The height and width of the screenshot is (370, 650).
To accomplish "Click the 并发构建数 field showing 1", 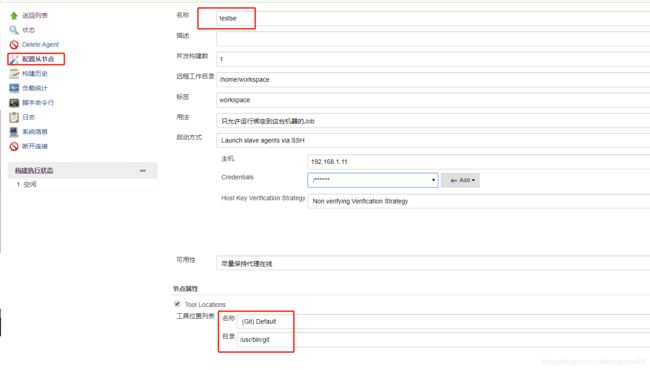I will [433, 59].
